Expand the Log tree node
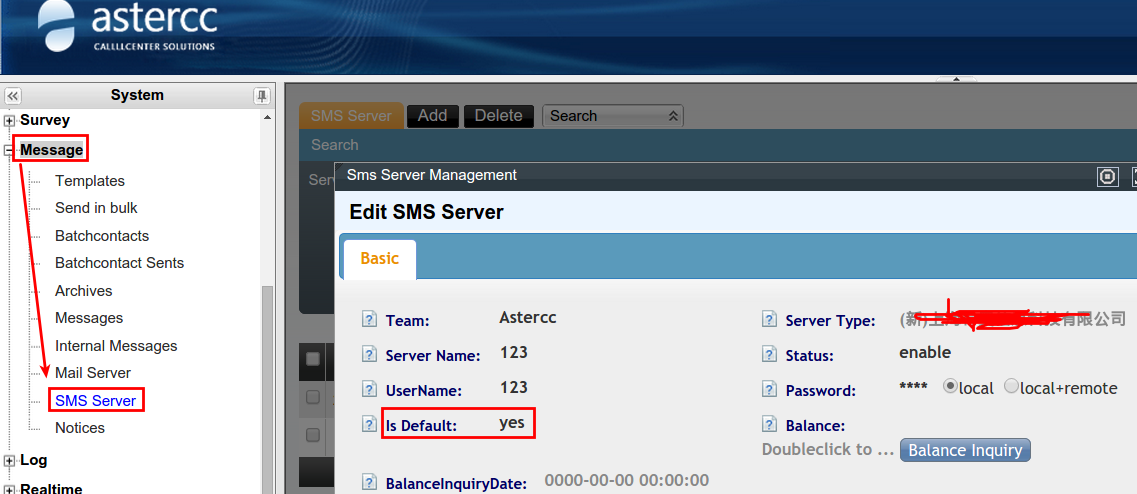 (x=10, y=461)
